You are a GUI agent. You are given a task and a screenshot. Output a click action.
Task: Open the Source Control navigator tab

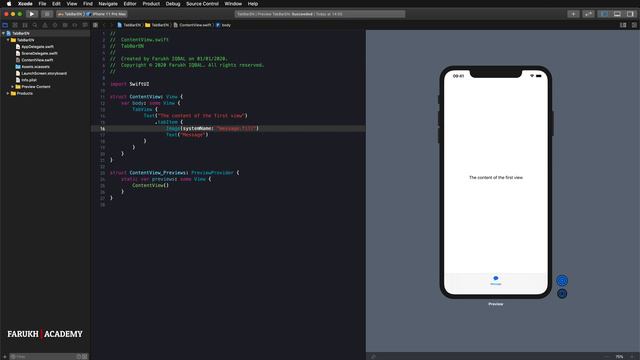(15, 25)
